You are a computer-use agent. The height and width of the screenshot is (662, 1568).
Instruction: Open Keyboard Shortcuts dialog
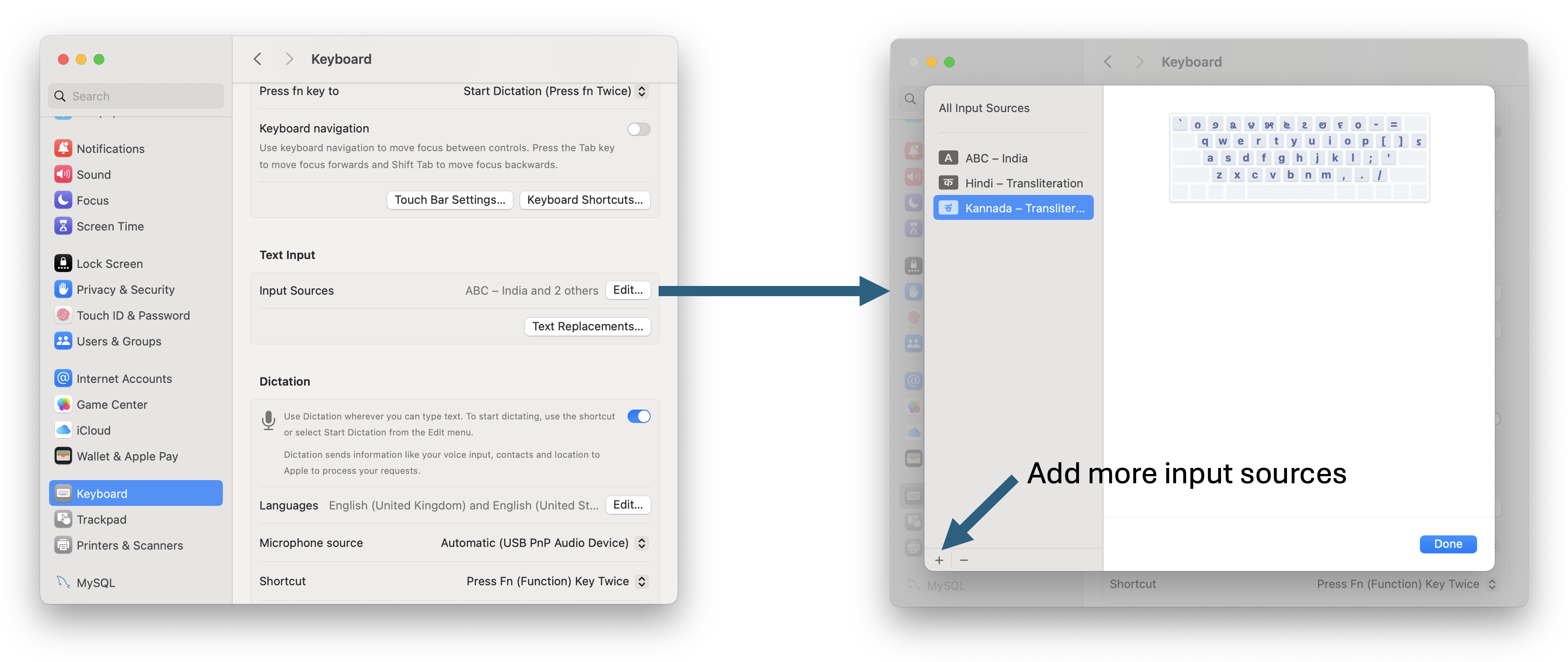point(585,200)
